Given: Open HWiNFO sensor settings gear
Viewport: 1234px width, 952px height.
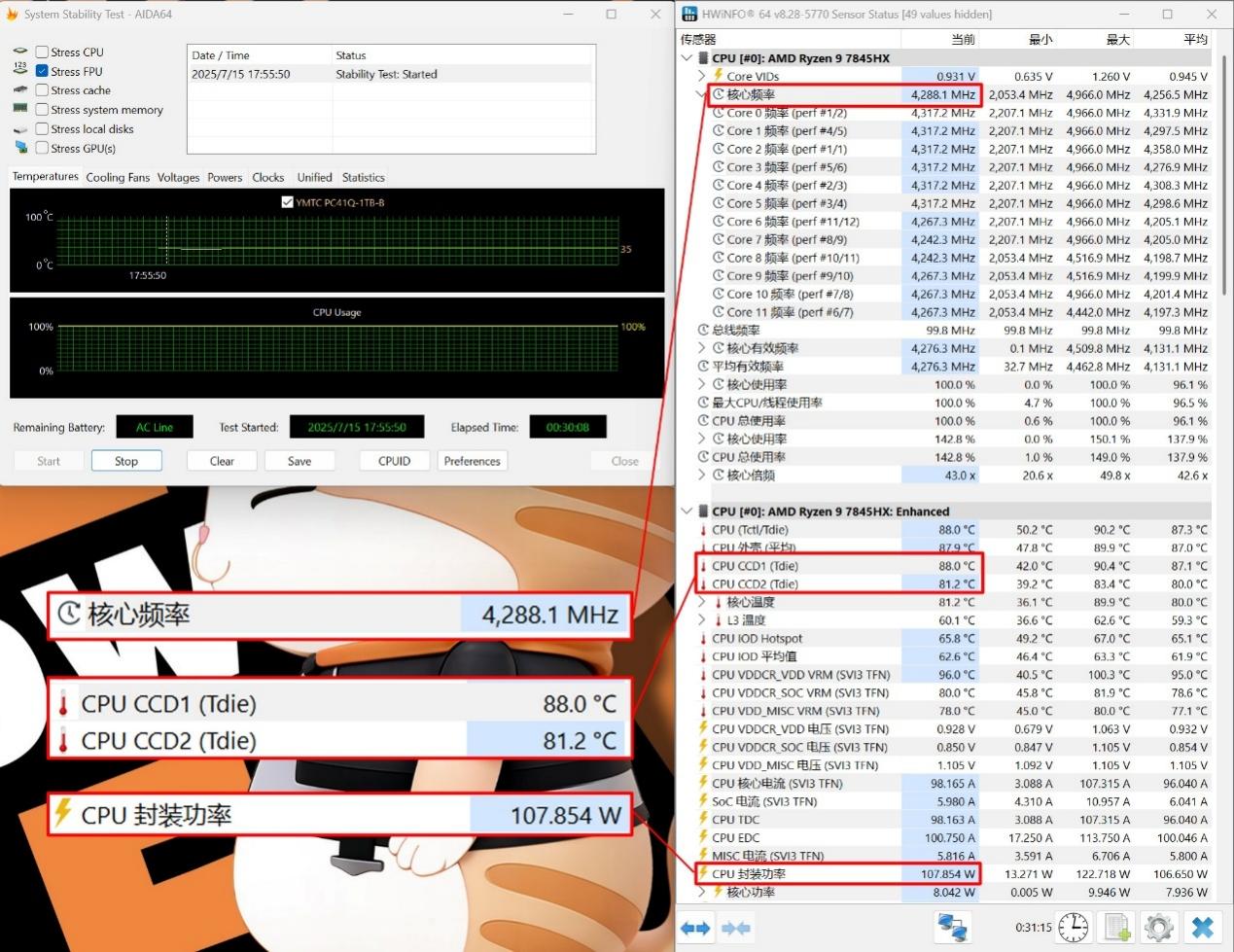Looking at the screenshot, I should tap(1158, 928).
